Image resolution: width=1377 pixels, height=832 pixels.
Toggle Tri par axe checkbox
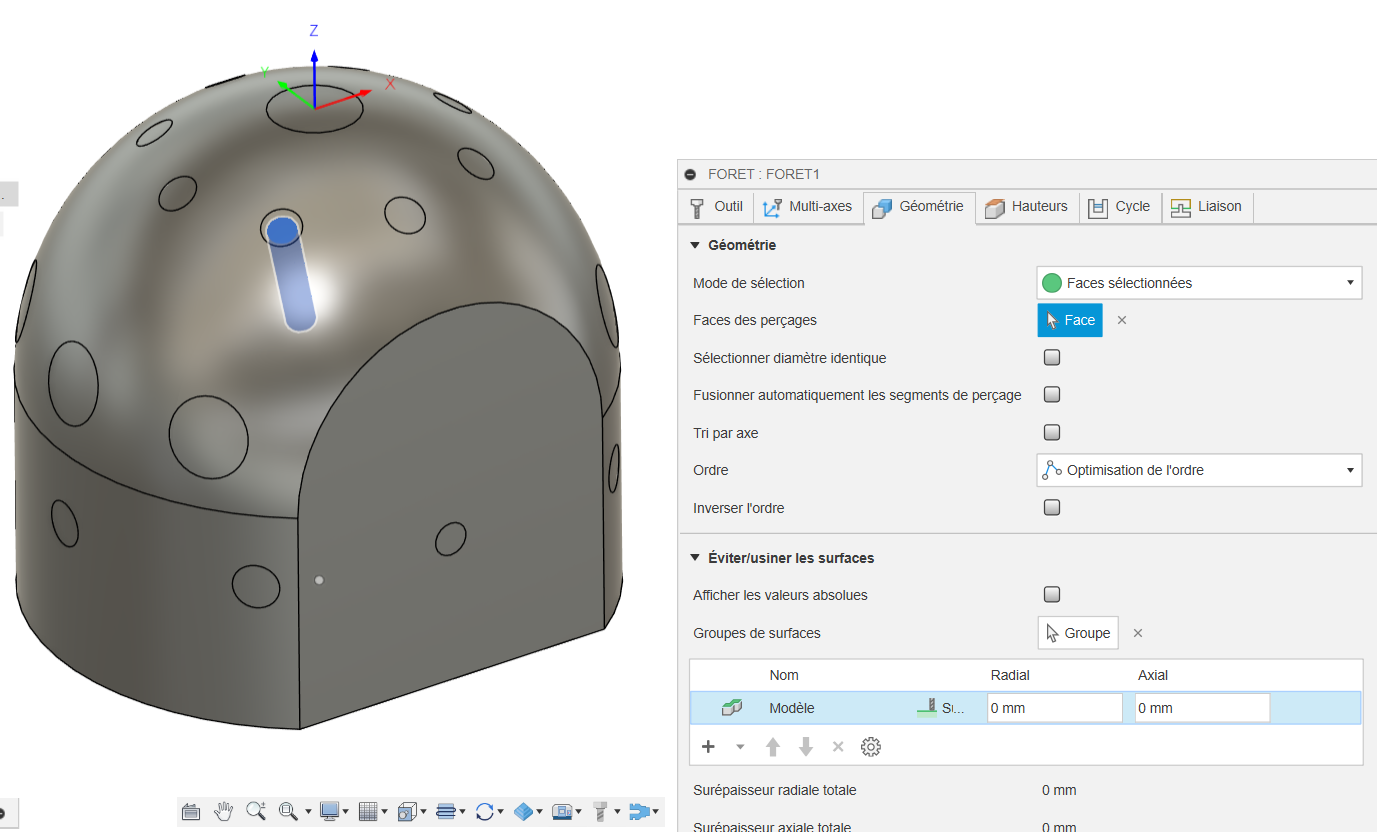tap(1052, 433)
